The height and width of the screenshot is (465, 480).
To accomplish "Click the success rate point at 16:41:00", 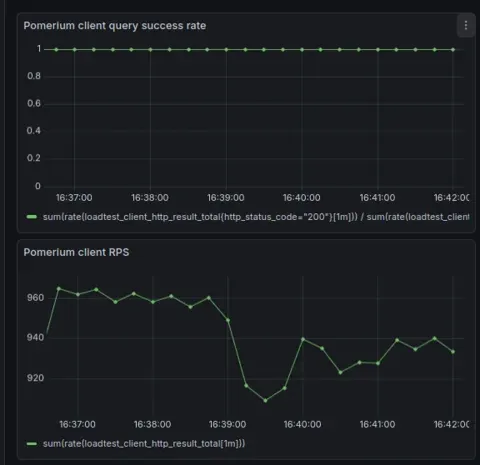I will (x=378, y=50).
